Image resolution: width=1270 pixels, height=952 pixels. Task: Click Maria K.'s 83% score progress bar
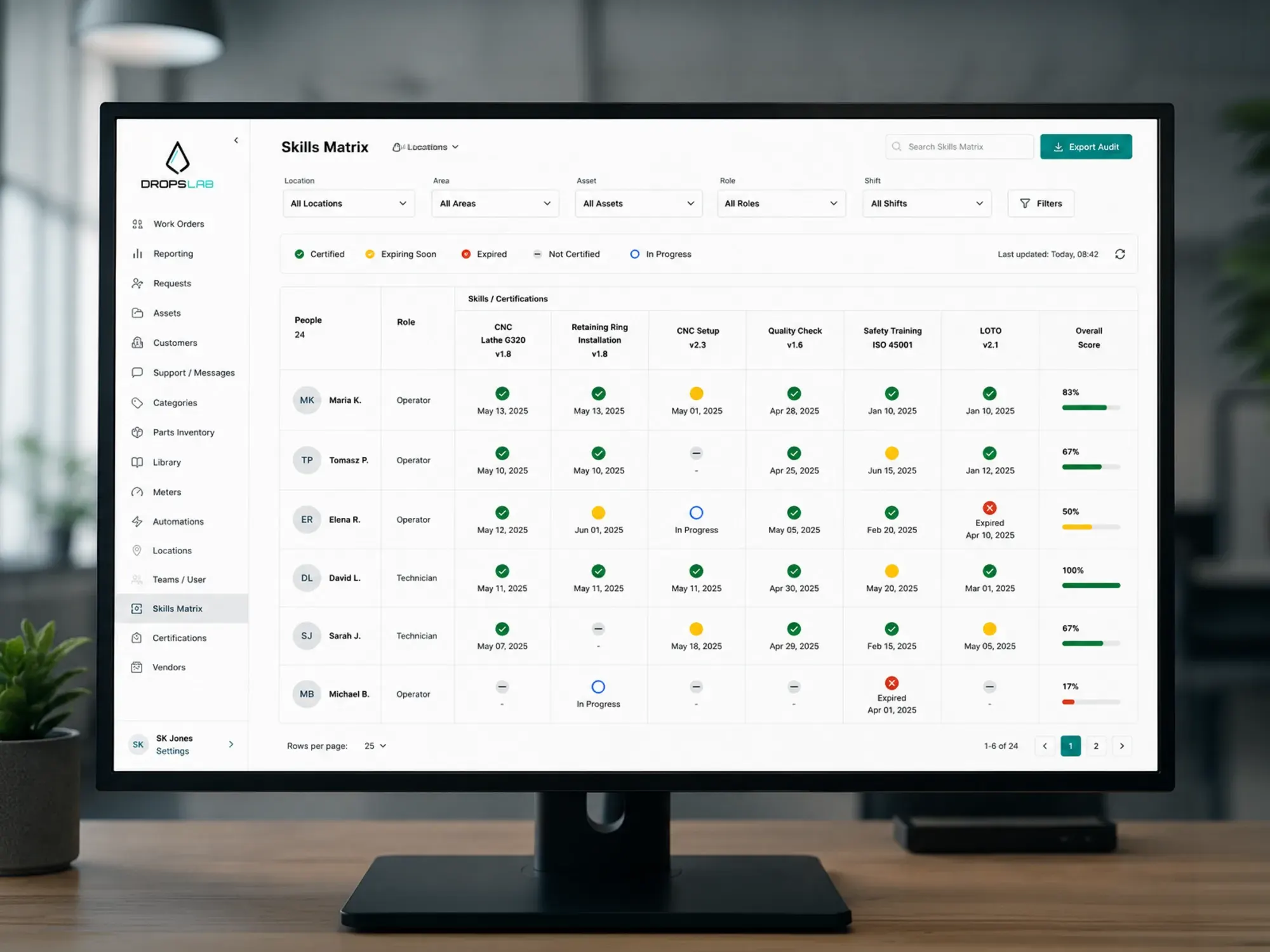click(x=1091, y=407)
